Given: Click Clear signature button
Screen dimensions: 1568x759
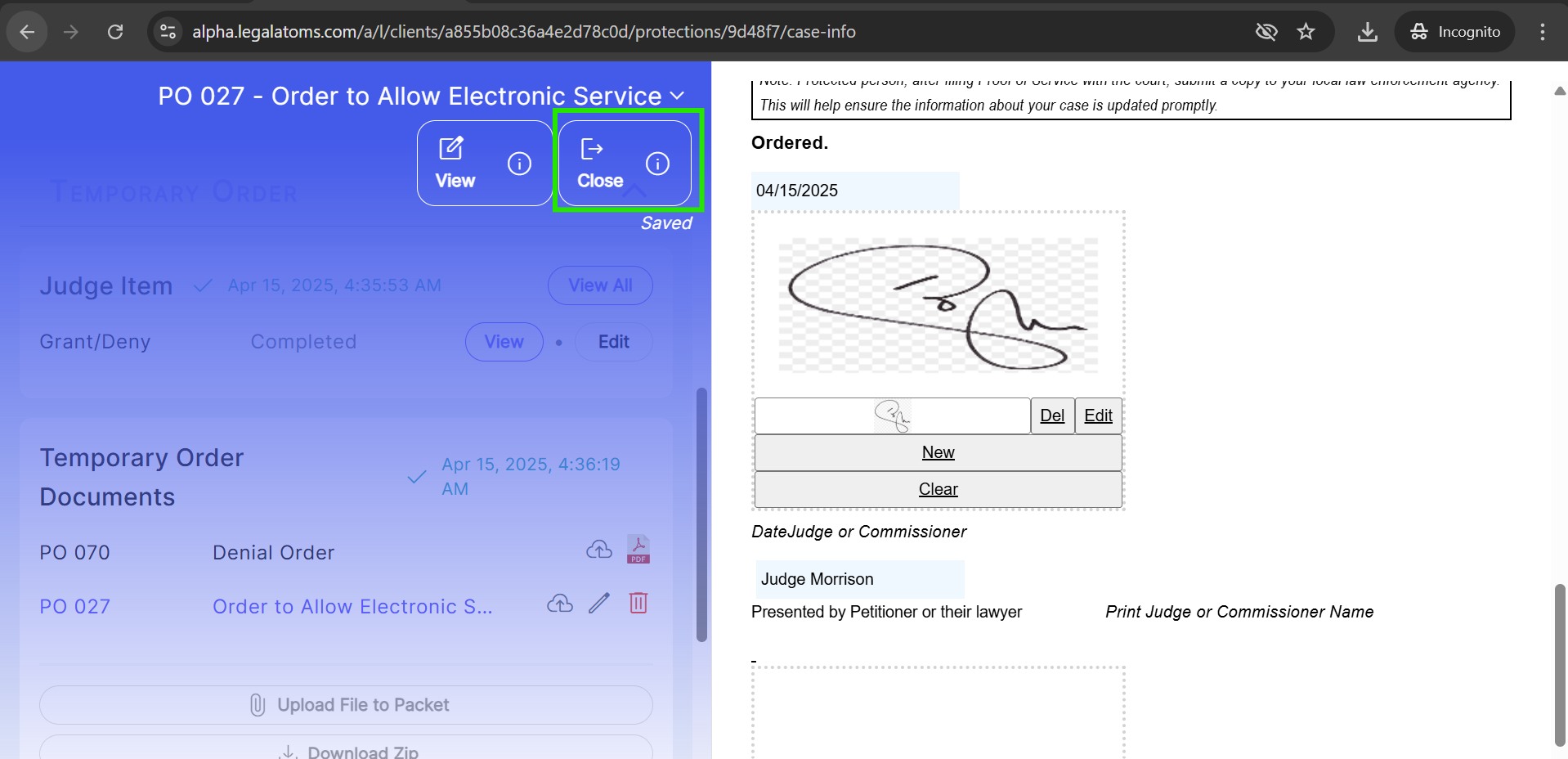Looking at the screenshot, I should click(938, 489).
